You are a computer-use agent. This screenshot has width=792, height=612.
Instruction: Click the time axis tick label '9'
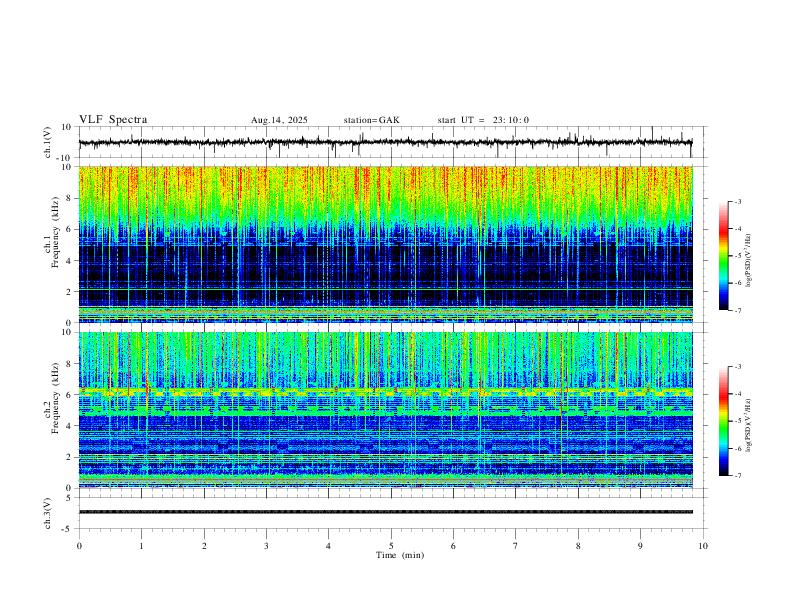click(x=640, y=546)
